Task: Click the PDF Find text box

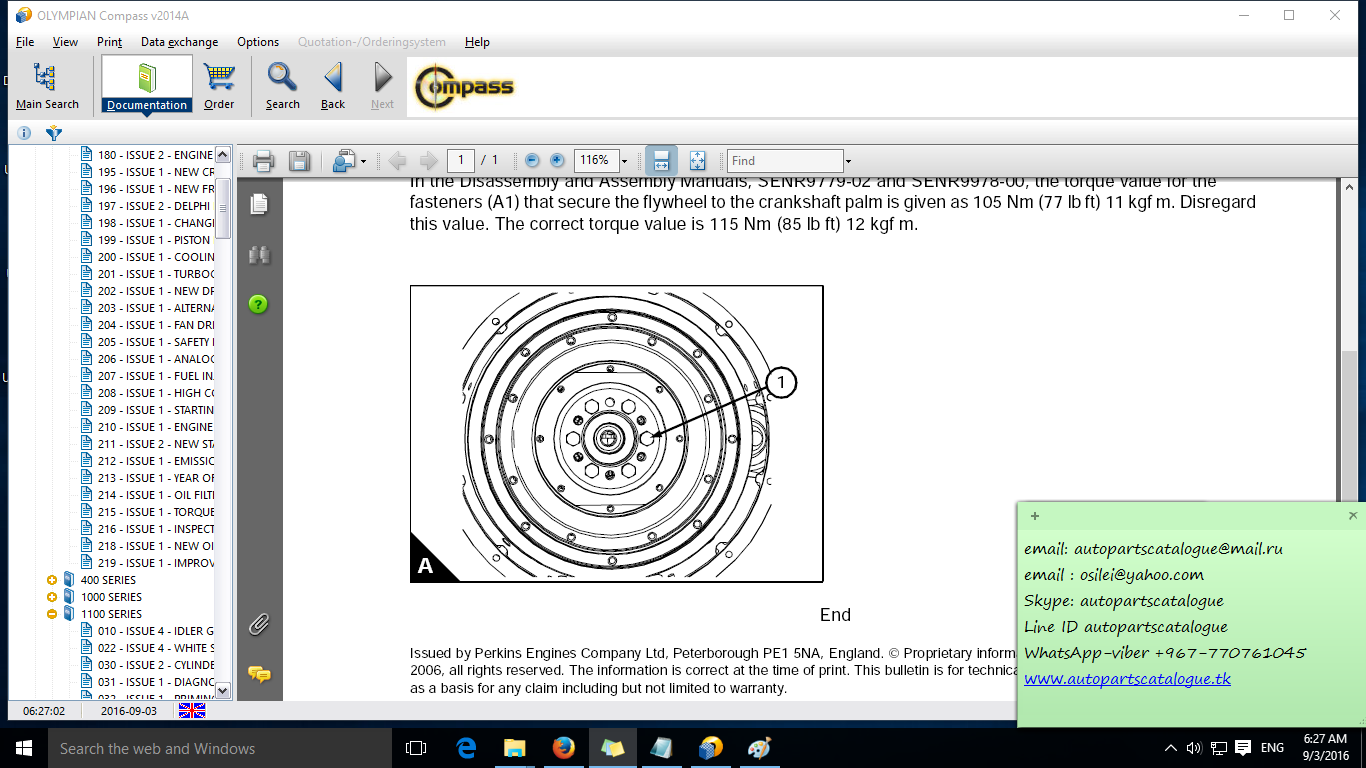Action: coord(786,160)
